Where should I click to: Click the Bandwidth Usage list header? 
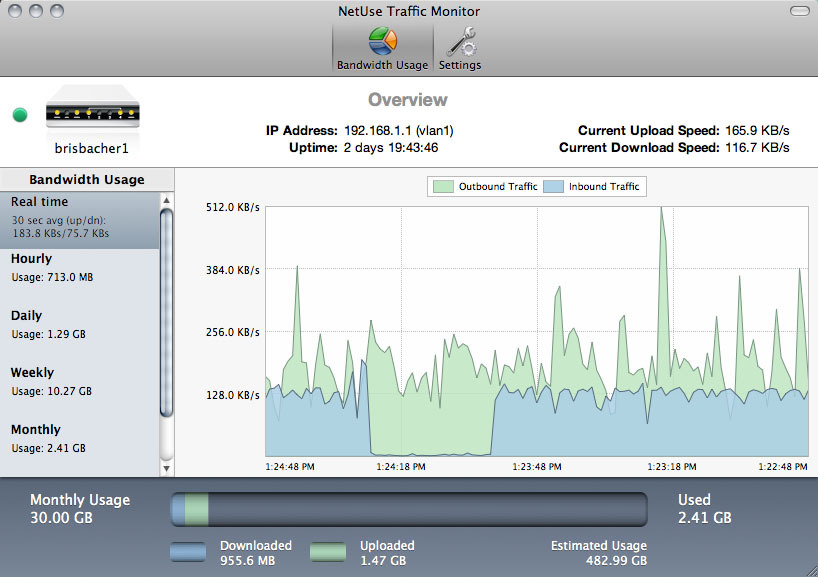[86, 180]
